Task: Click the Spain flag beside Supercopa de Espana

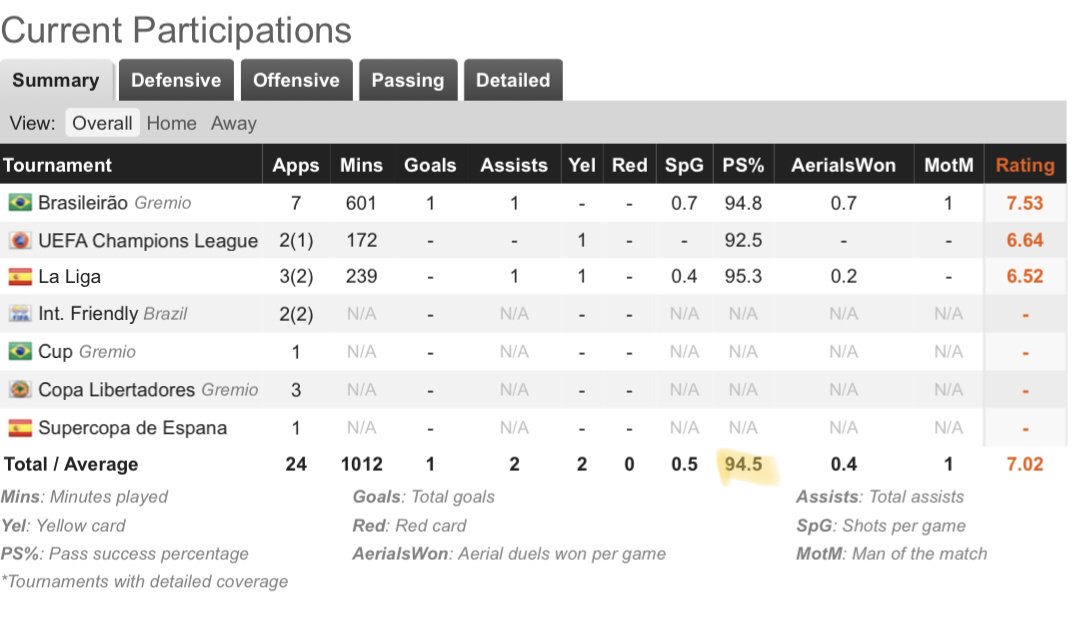Action: click(x=20, y=428)
